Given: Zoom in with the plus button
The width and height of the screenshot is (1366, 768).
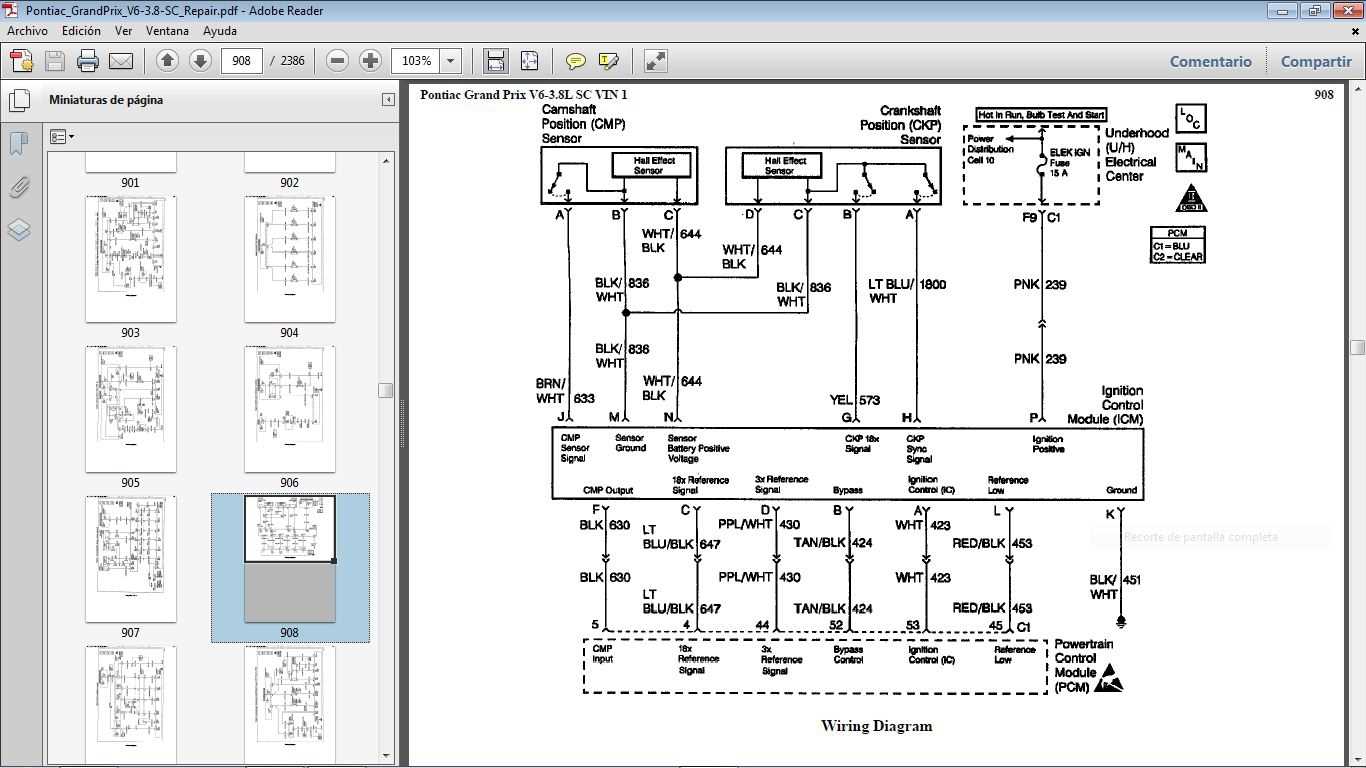Looking at the screenshot, I should click(x=370, y=61).
